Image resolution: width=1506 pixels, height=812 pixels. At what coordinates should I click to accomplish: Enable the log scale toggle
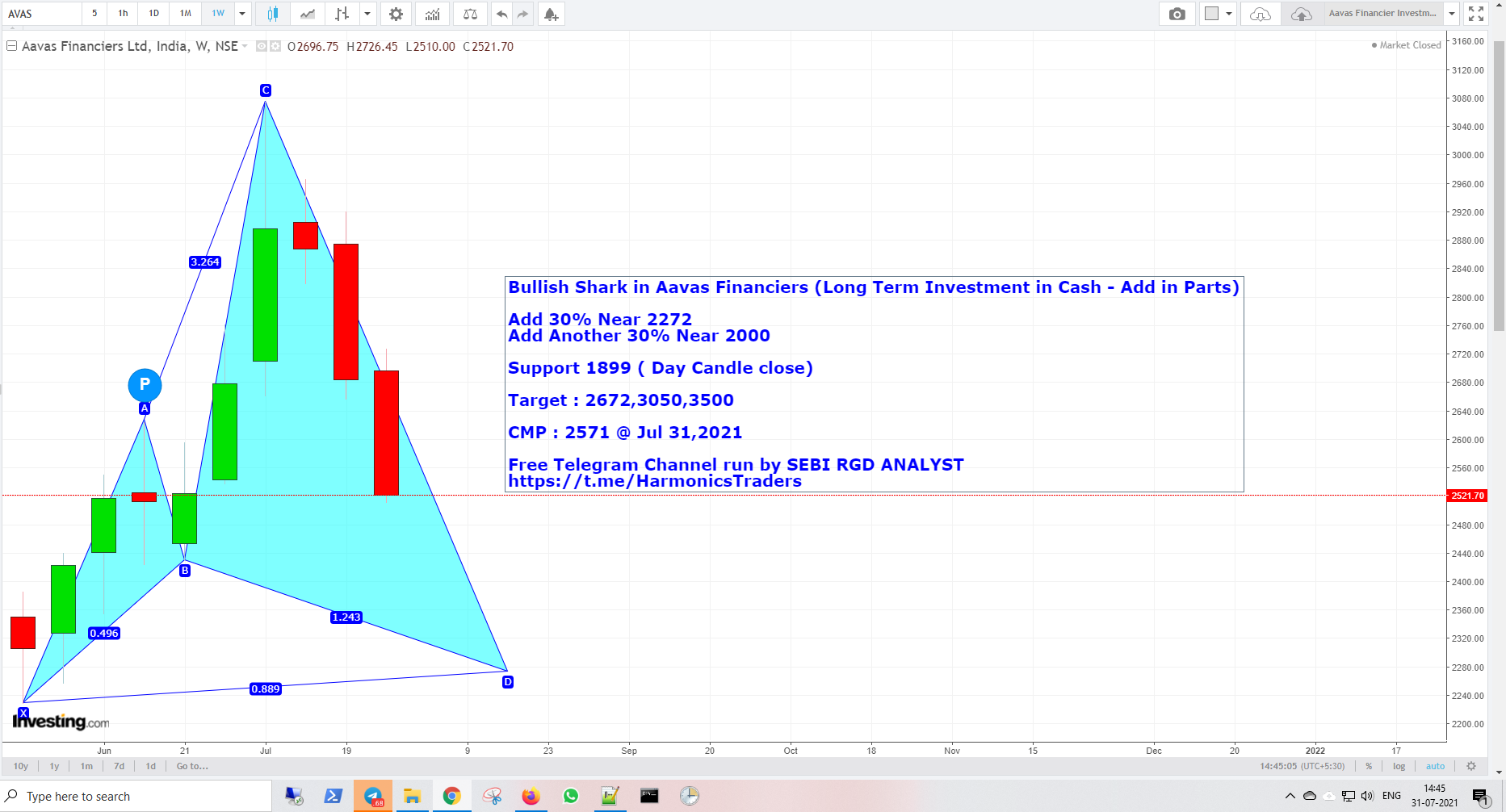(1399, 765)
